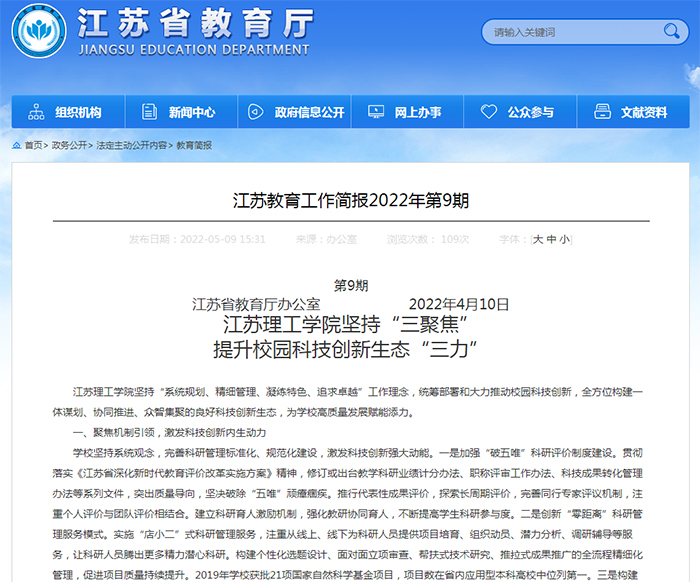Image resolution: width=700 pixels, height=582 pixels.
Task: Set font size to small (小)
Action: coord(564,240)
